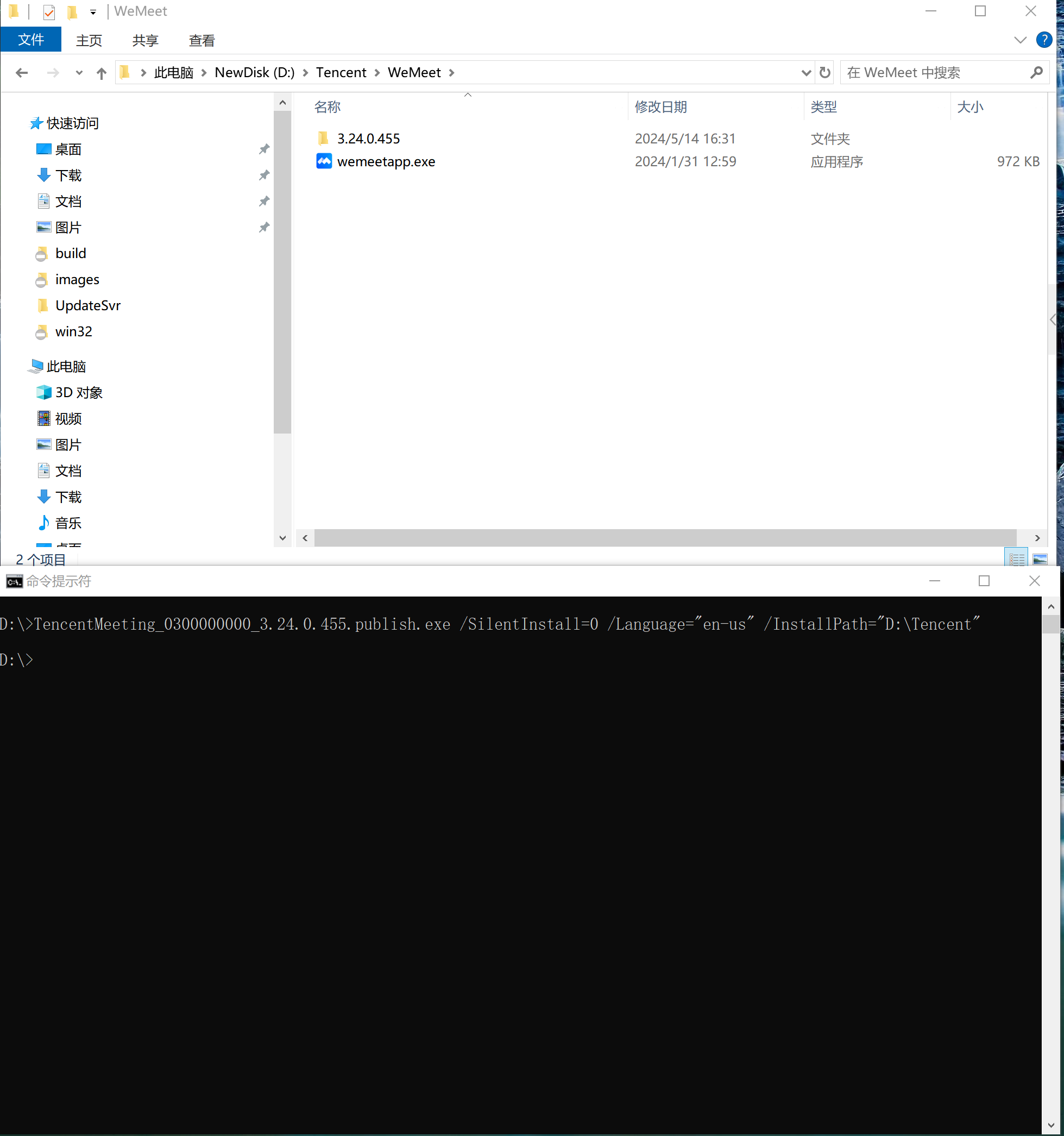Screen dimensions: 1064x1136
Task: Click the navigation pane scroll up arrow
Action: tap(282, 103)
